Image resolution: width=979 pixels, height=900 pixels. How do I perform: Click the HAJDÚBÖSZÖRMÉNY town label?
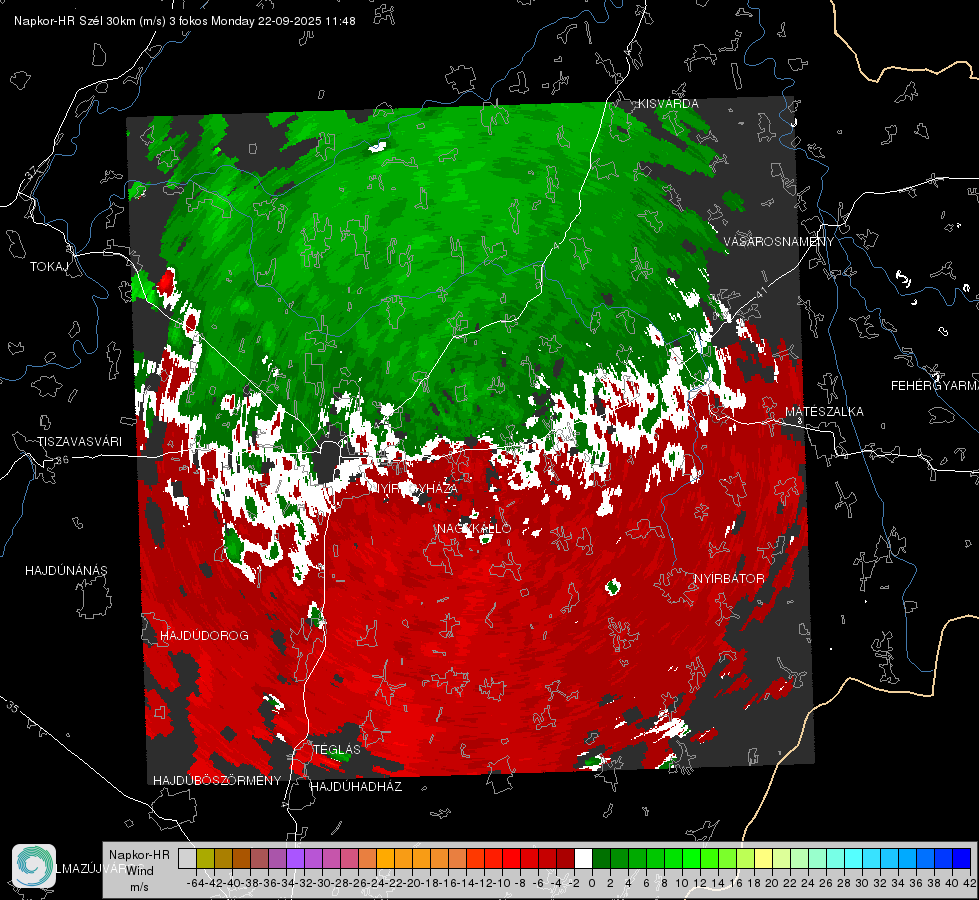(217, 781)
